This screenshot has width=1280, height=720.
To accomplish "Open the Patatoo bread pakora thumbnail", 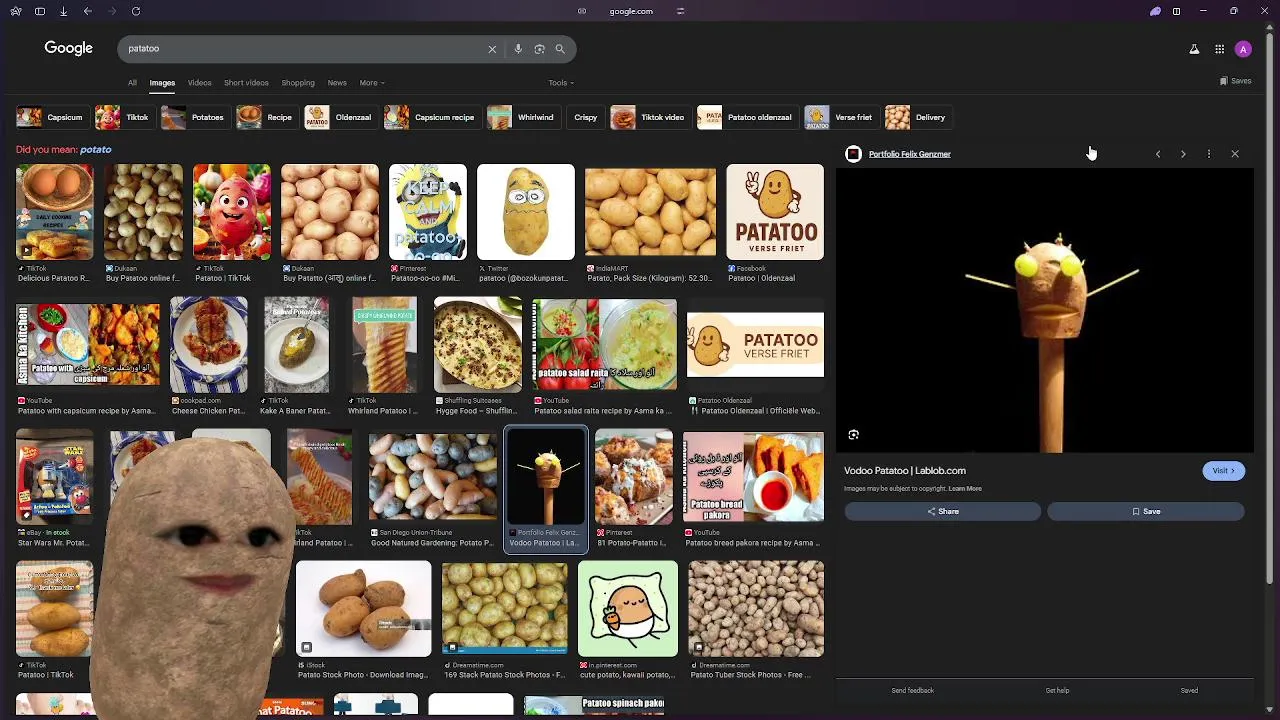I will point(753,478).
